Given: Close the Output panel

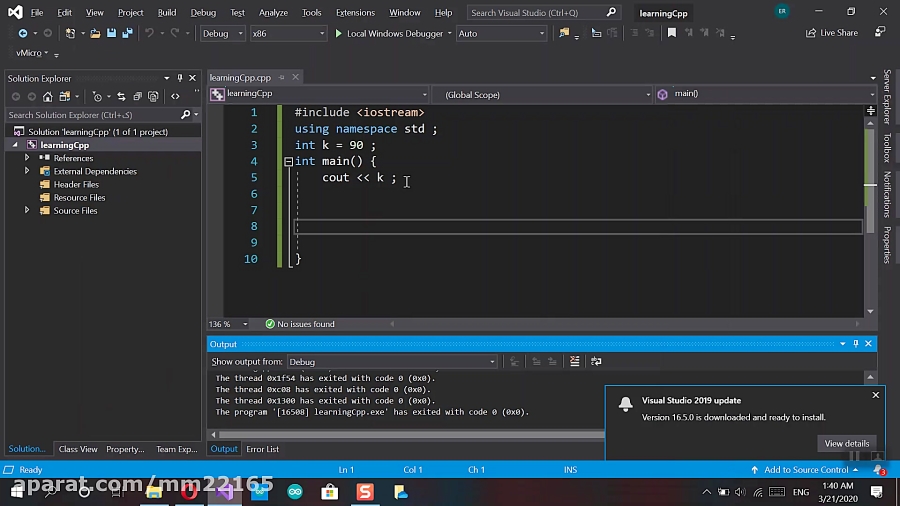Looking at the screenshot, I should click(x=868, y=343).
